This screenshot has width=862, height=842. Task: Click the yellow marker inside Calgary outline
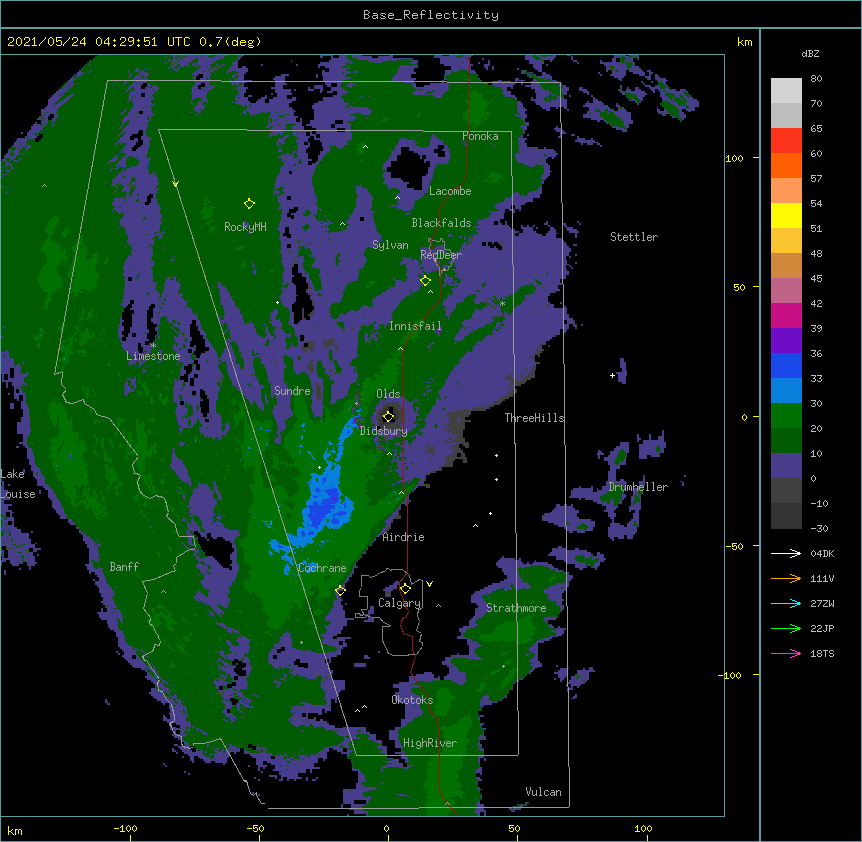pos(405,589)
